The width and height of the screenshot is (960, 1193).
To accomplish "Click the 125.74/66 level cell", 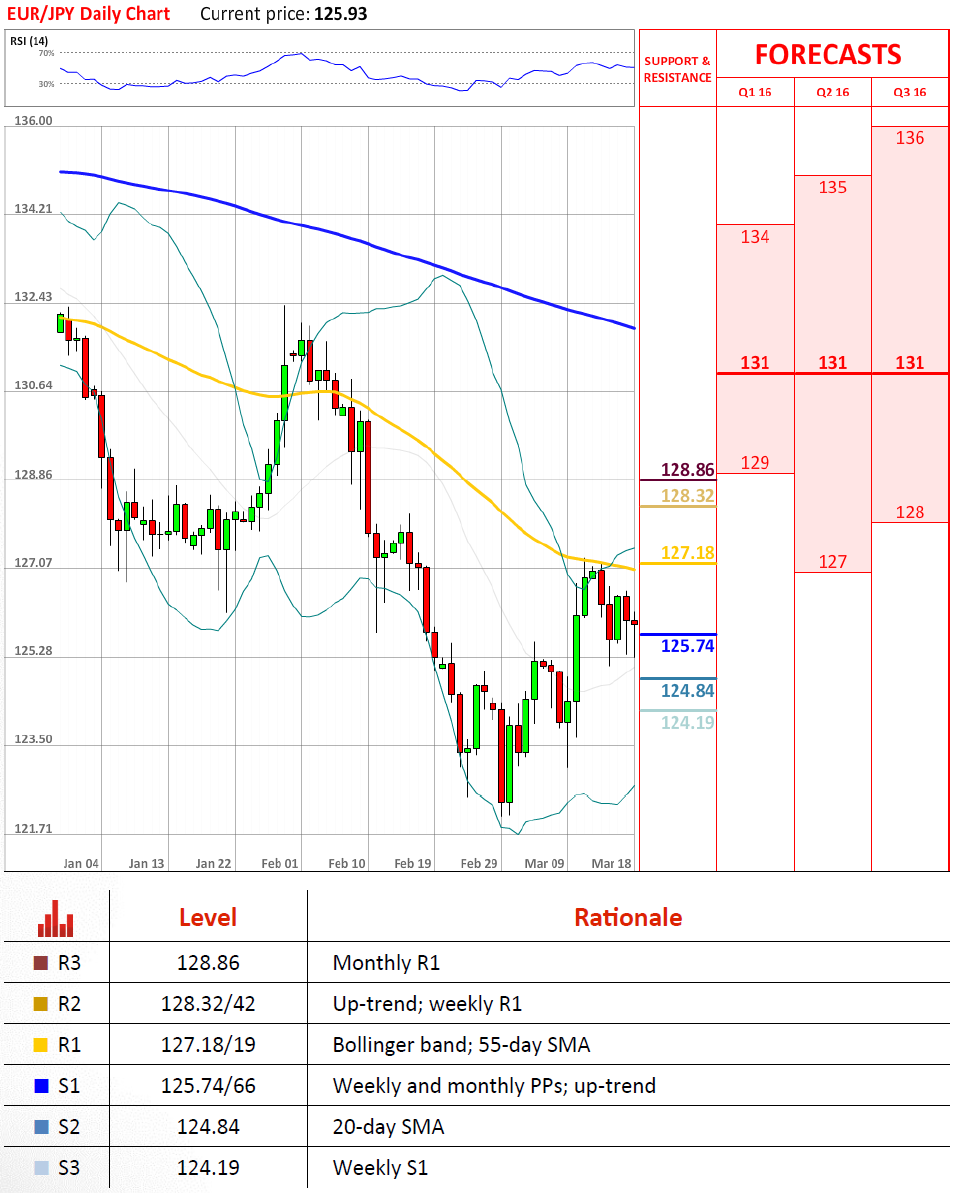I will click(x=208, y=1086).
